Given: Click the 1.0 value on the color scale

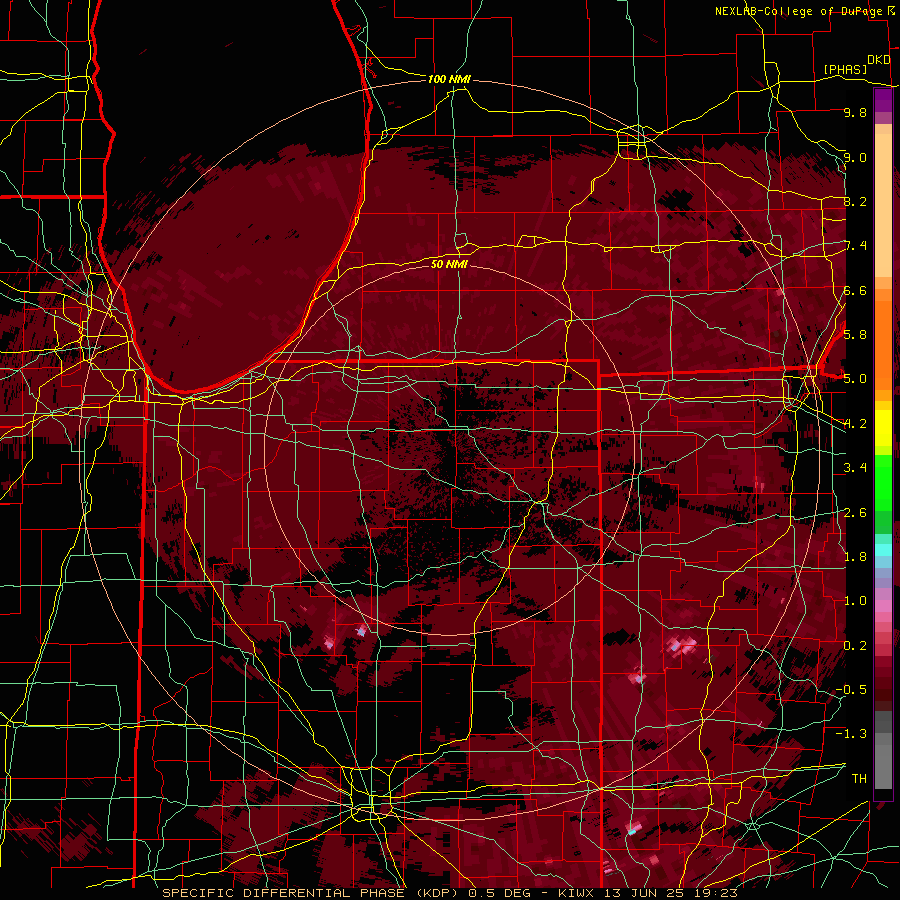Looking at the screenshot, I should [x=855, y=601].
